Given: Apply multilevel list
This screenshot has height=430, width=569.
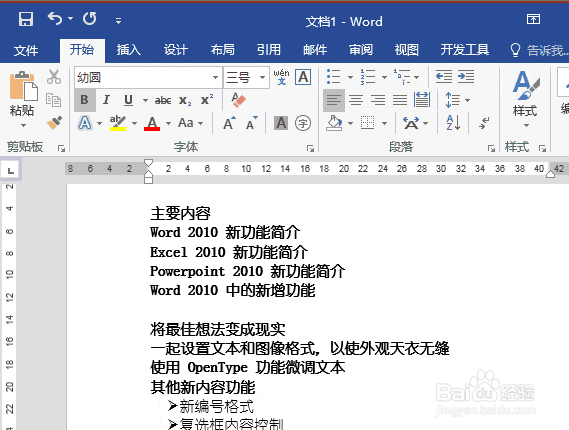Looking at the screenshot, I should 402,77.
